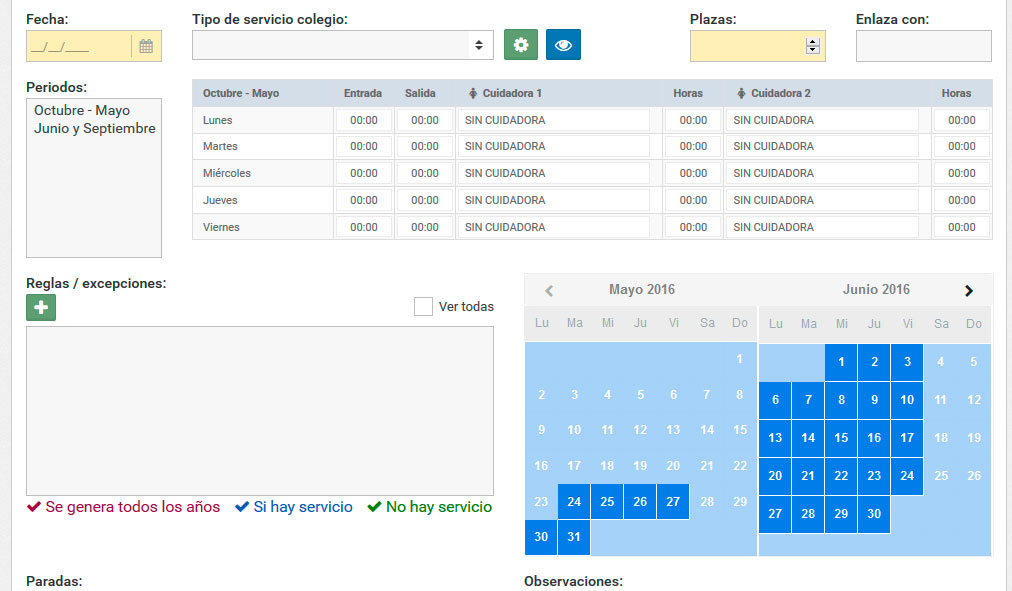Edit Lunes Cuidadora 1 Horas field
The width and height of the screenshot is (1012, 591).
(x=693, y=120)
